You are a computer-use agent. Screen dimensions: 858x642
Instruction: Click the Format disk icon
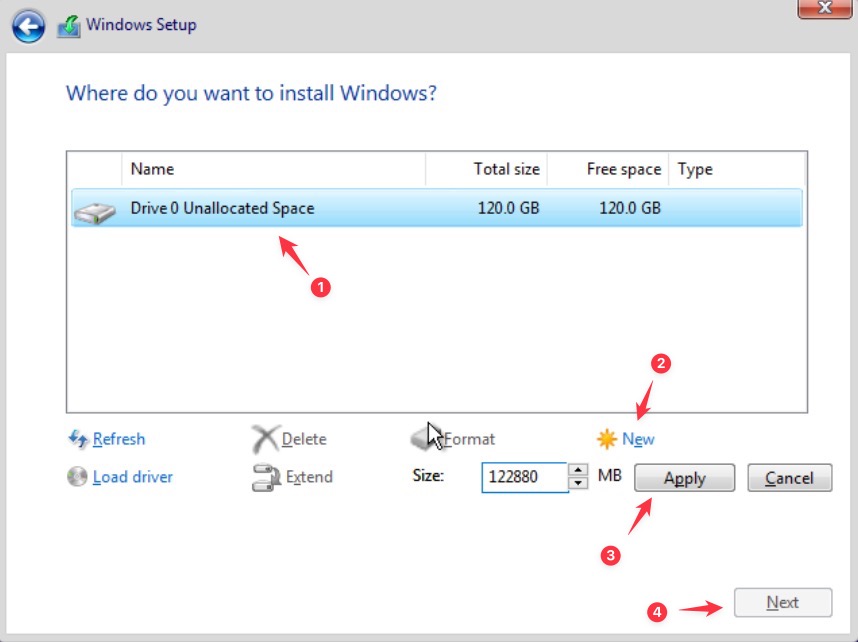(425, 438)
